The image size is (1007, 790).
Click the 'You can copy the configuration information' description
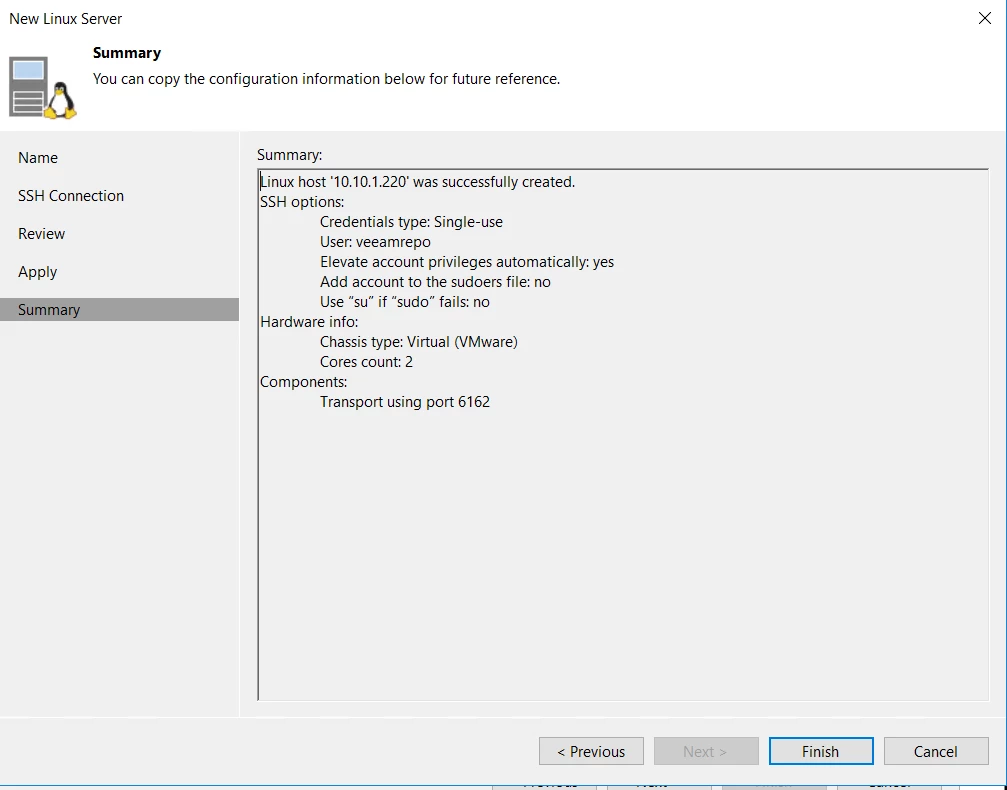click(x=326, y=79)
